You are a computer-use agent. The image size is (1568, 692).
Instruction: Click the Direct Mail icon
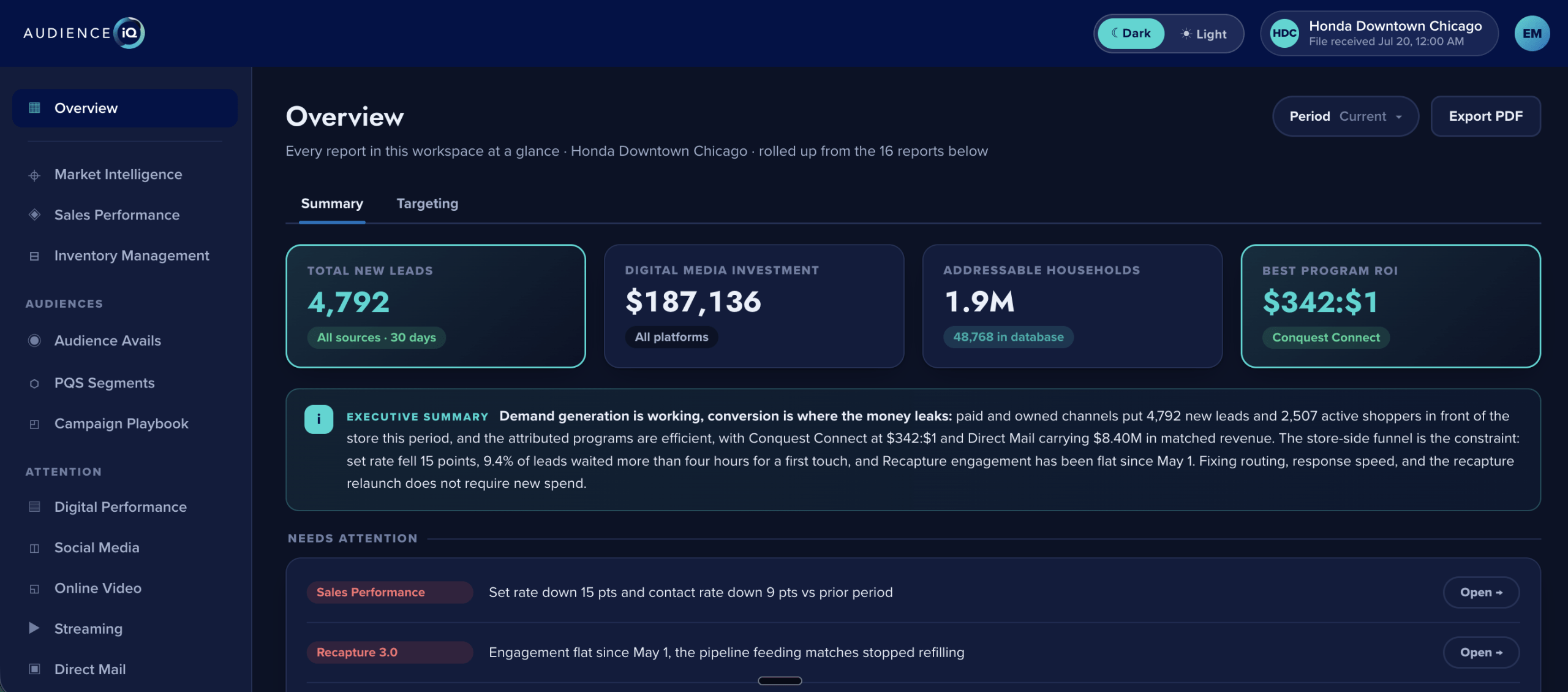coord(34,669)
